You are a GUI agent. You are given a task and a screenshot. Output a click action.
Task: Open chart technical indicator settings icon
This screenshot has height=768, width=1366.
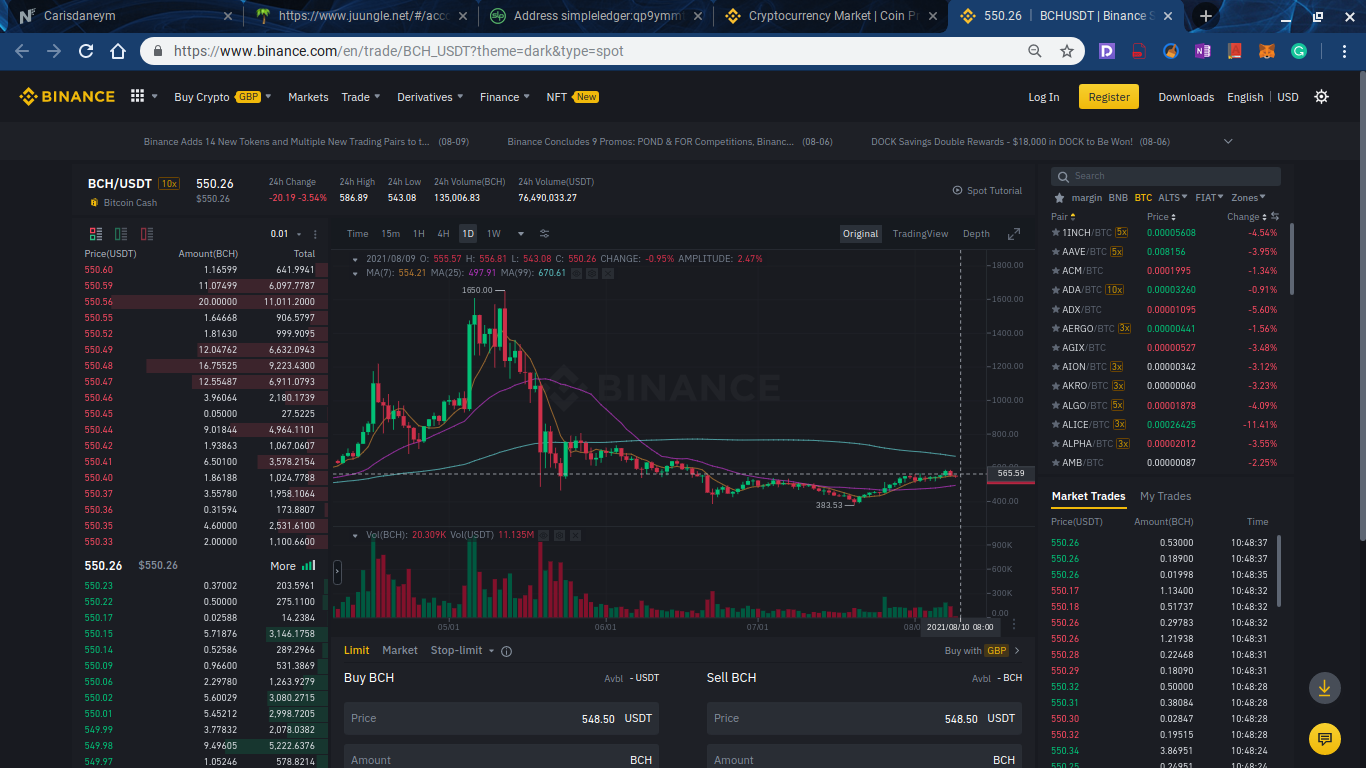(x=545, y=233)
